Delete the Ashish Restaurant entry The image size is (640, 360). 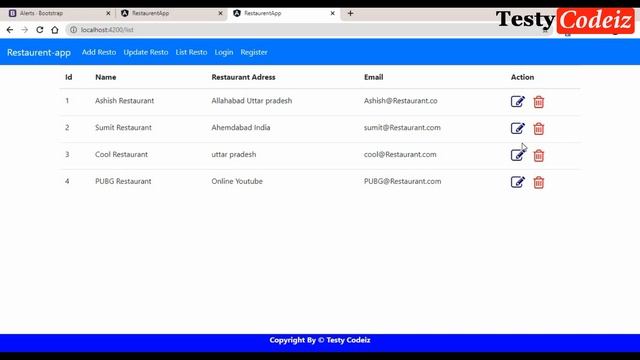[538, 102]
